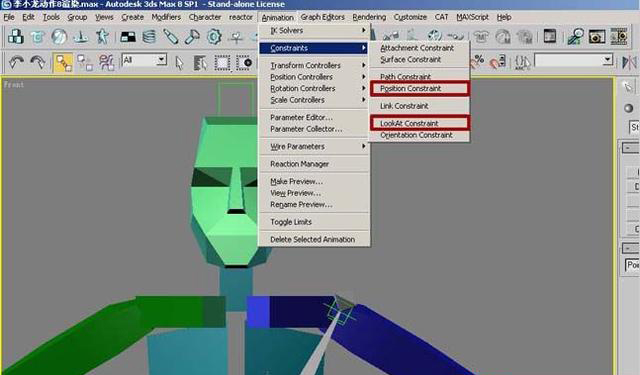This screenshot has width=640, height=375.
Task: Click the Undo arrow button
Action: [16, 62]
